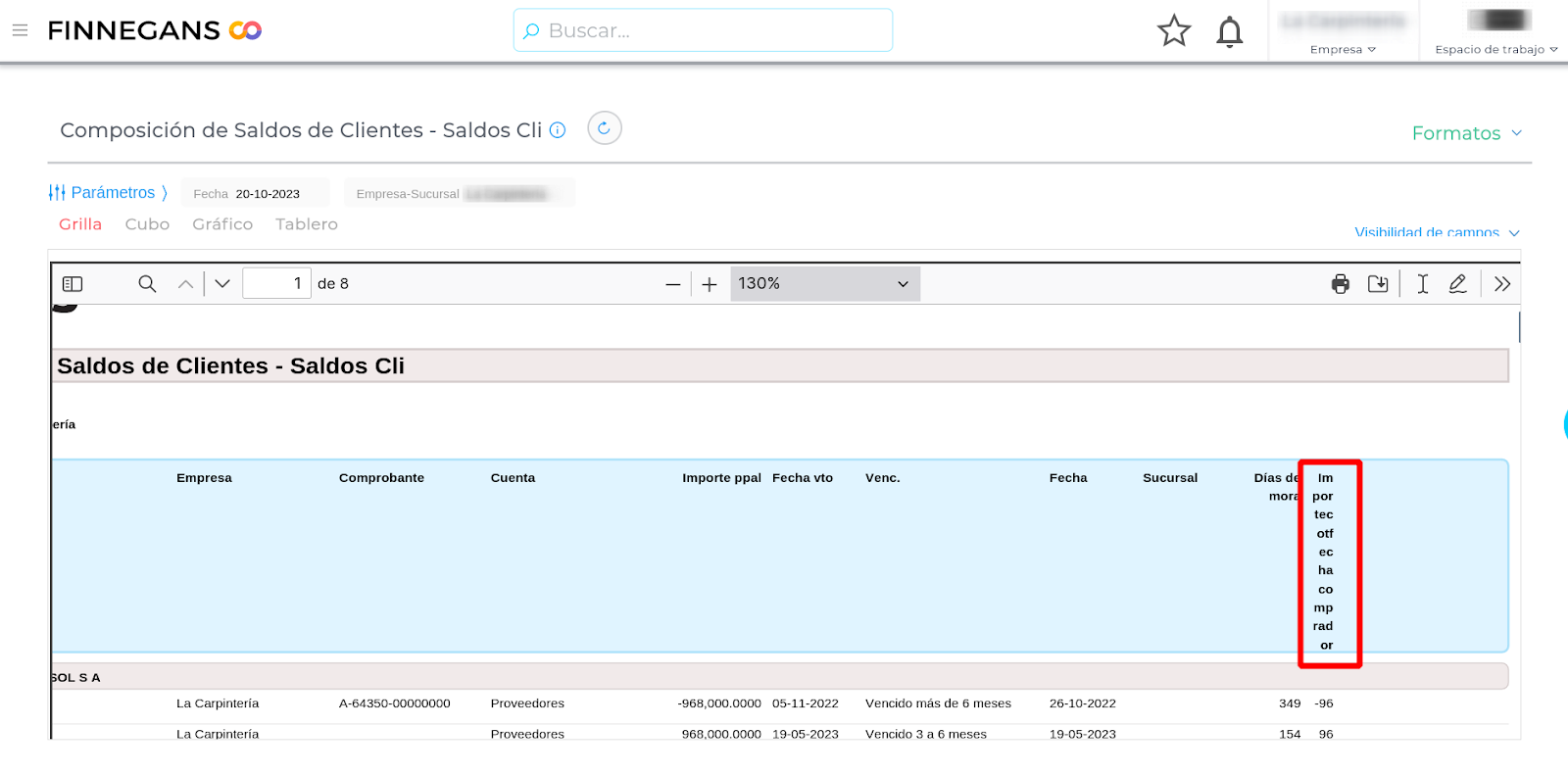
Task: Open the 130% zoom dropdown
Action: point(824,284)
